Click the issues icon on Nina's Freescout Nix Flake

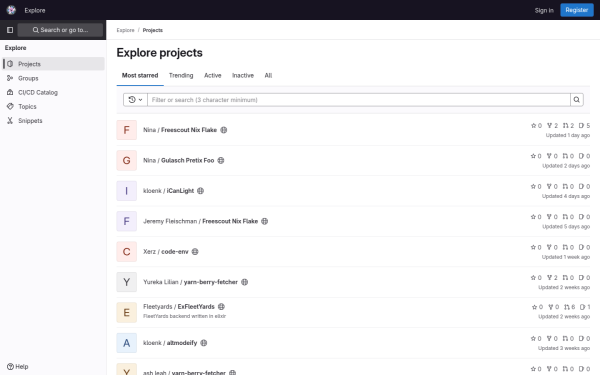(x=582, y=126)
